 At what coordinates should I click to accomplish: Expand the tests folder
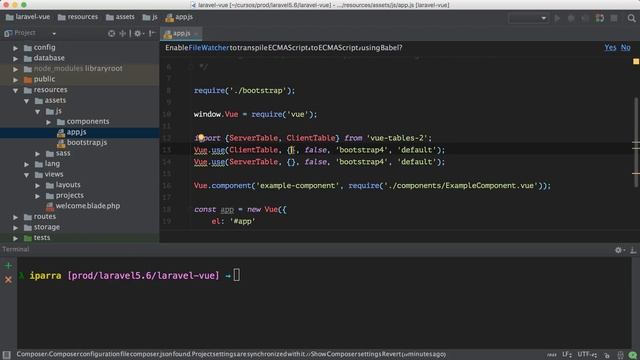[x=16, y=238]
